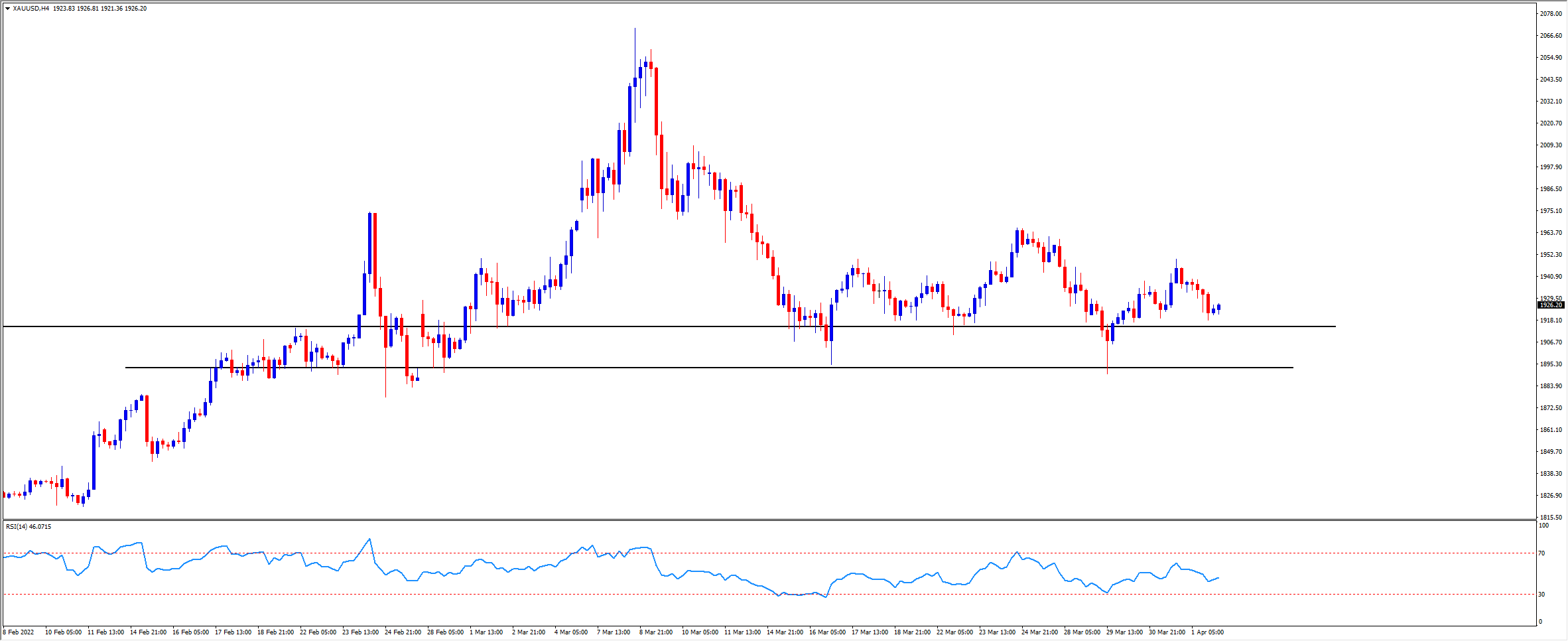
Task: Click the RSI 30 level label
Action: point(1541,595)
